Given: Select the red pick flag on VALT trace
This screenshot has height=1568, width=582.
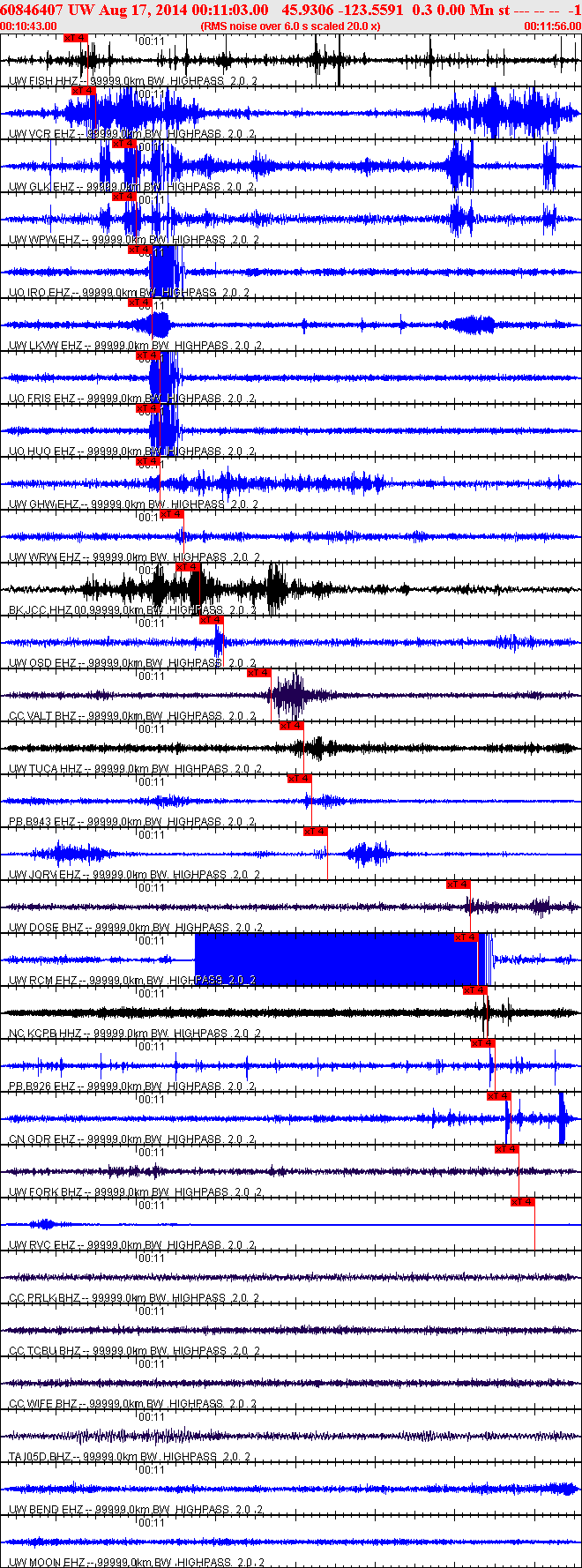Looking at the screenshot, I should (258, 673).
